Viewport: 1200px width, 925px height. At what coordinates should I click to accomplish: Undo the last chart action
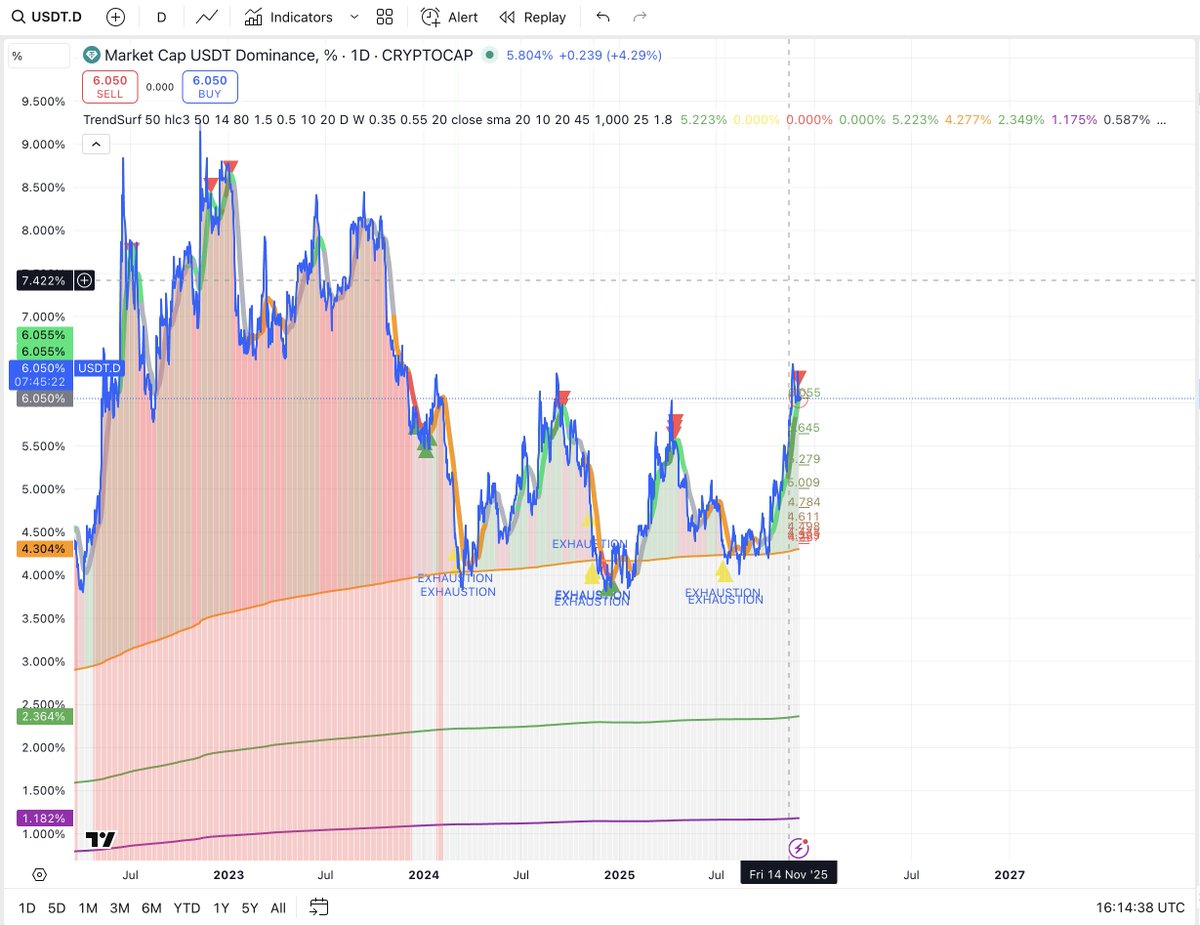click(602, 17)
